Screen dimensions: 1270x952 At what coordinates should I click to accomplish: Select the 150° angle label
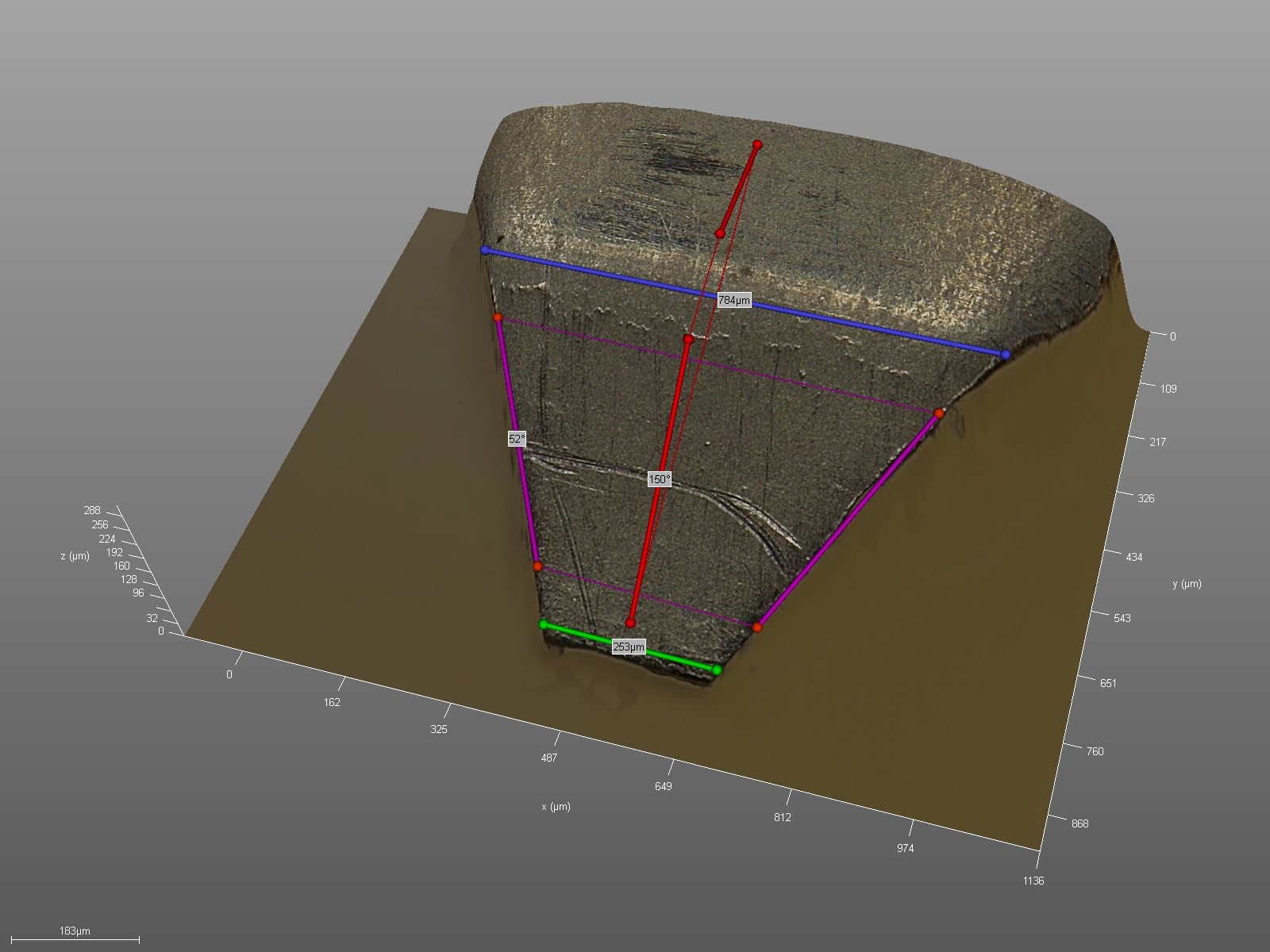point(659,479)
